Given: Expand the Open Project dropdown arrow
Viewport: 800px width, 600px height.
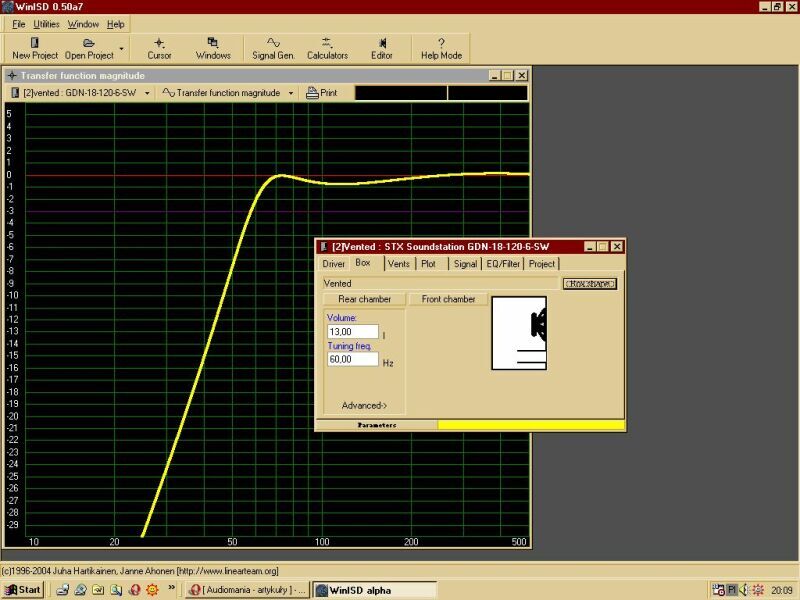Looking at the screenshot, I should click(122, 48).
